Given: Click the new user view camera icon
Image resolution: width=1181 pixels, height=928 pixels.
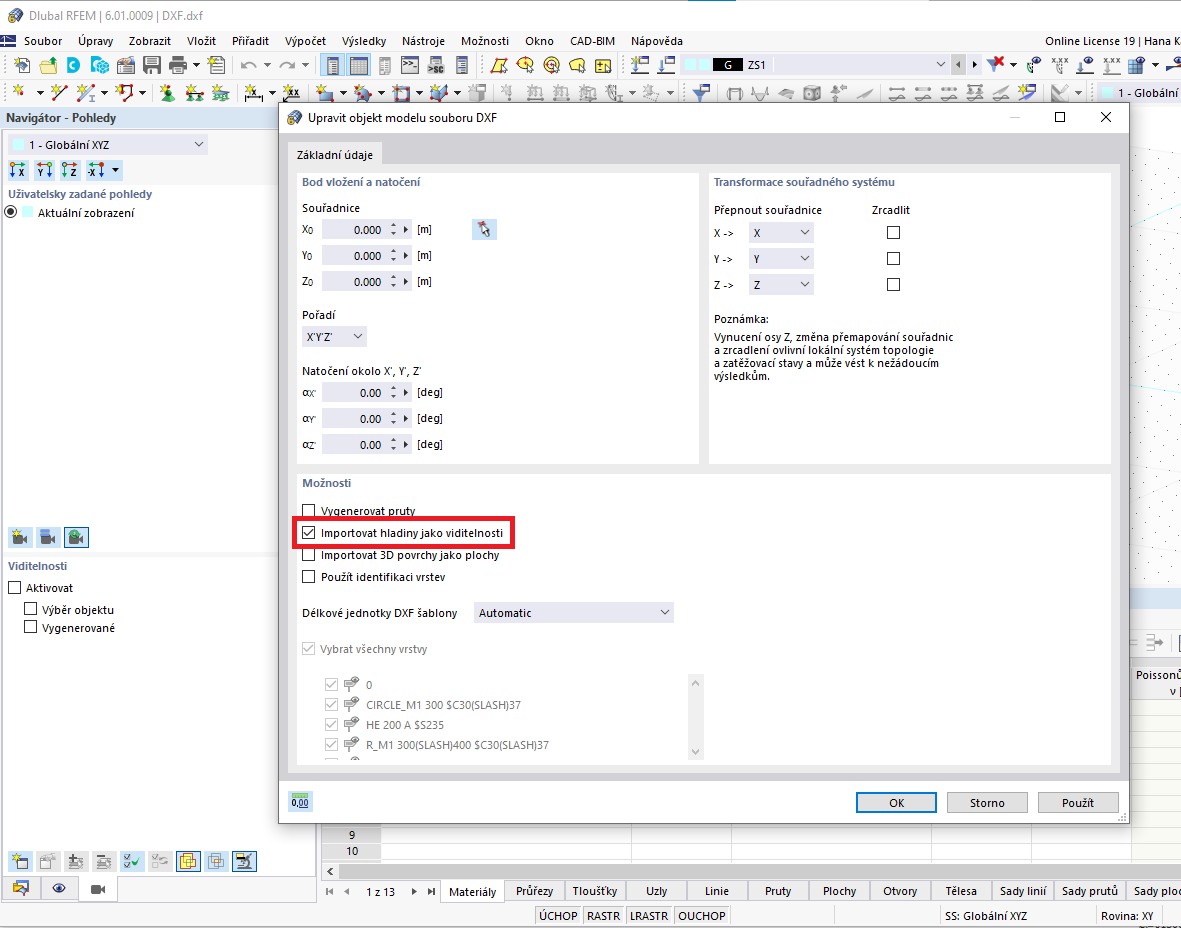Looking at the screenshot, I should pyautogui.click(x=20, y=537).
